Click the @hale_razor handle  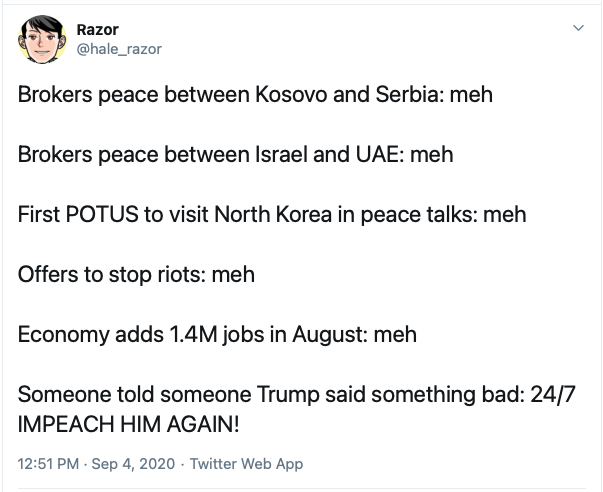pyautogui.click(x=117, y=46)
